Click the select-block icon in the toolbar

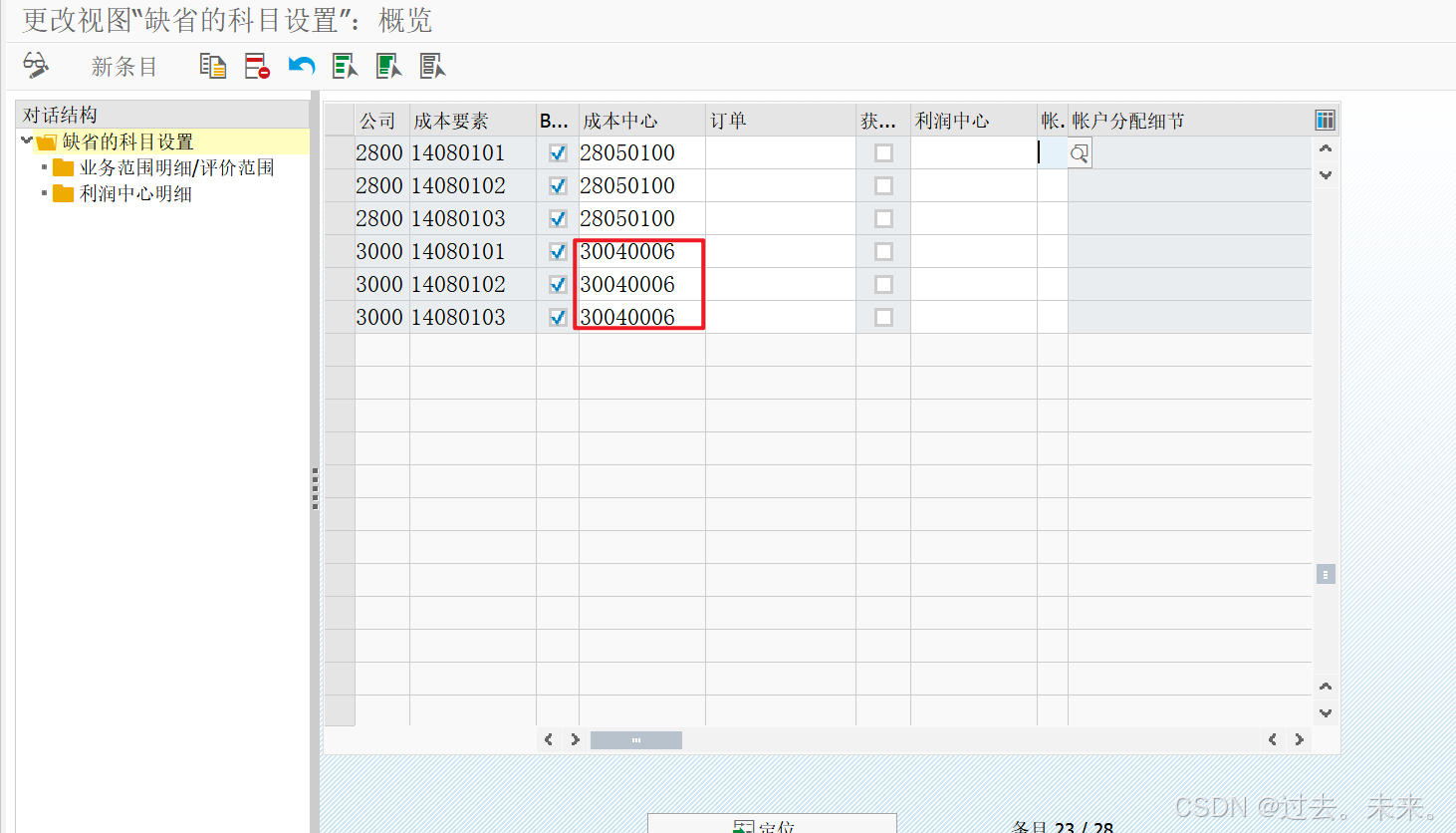[x=388, y=66]
